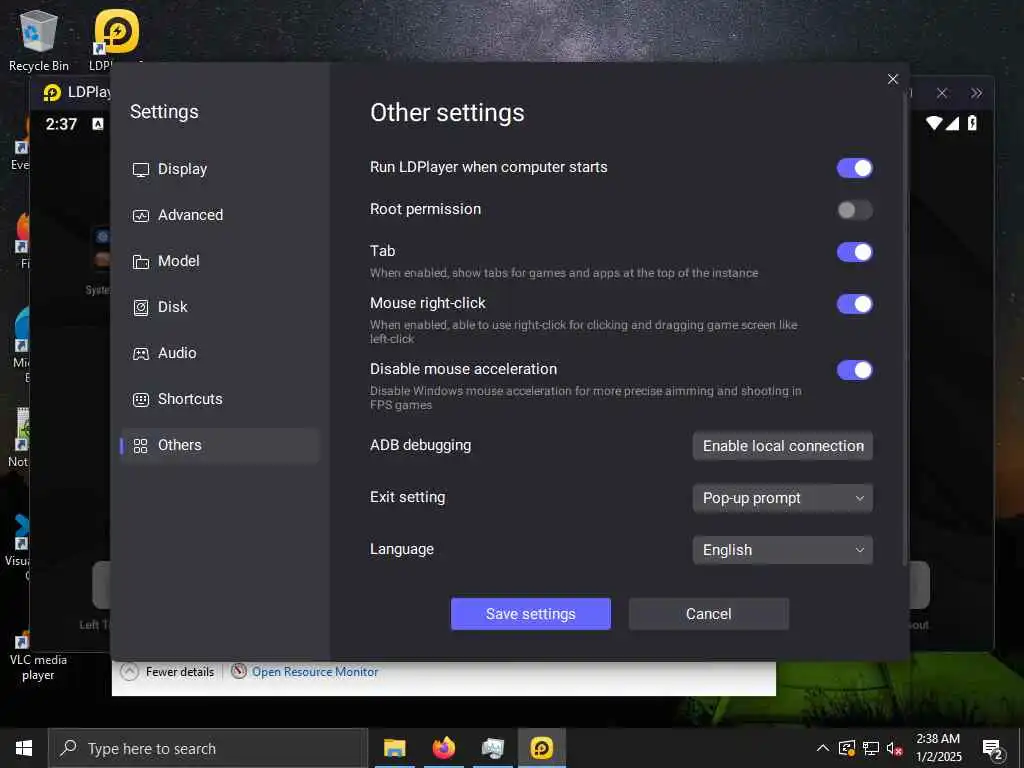
Task: Open the Windows Start menu
Action: (x=24, y=748)
